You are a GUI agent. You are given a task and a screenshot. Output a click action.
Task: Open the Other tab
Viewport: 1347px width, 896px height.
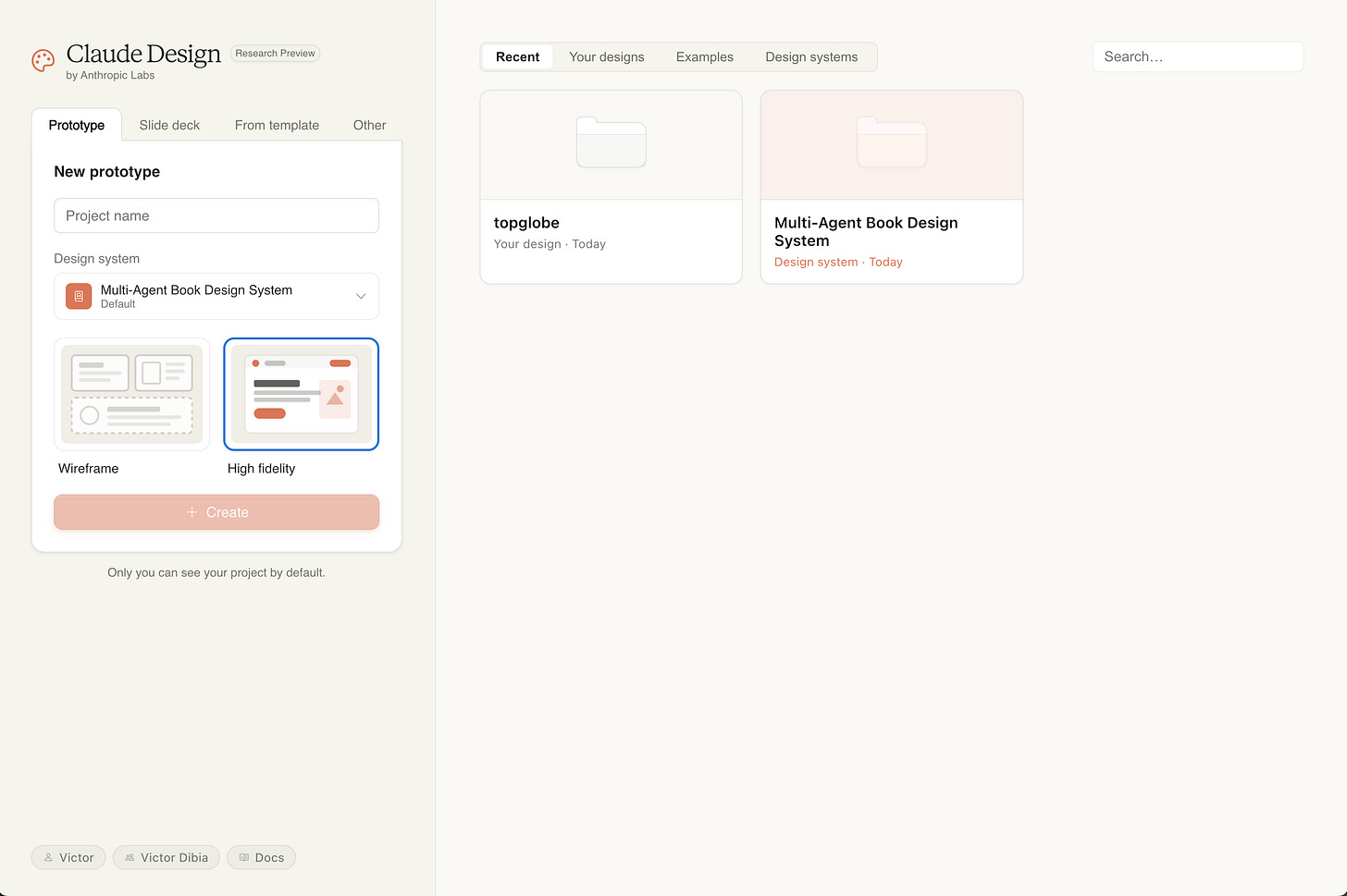(369, 125)
